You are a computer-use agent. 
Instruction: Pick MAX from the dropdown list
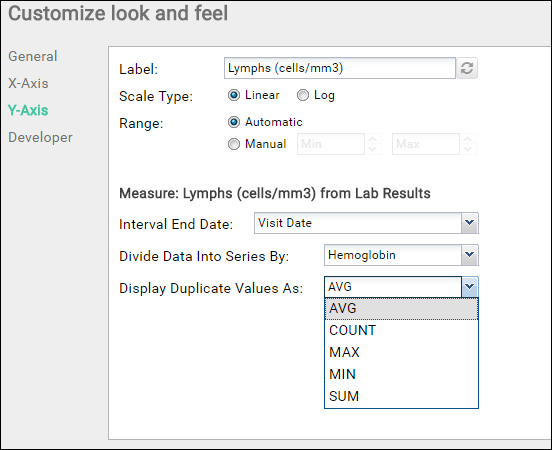click(401, 352)
